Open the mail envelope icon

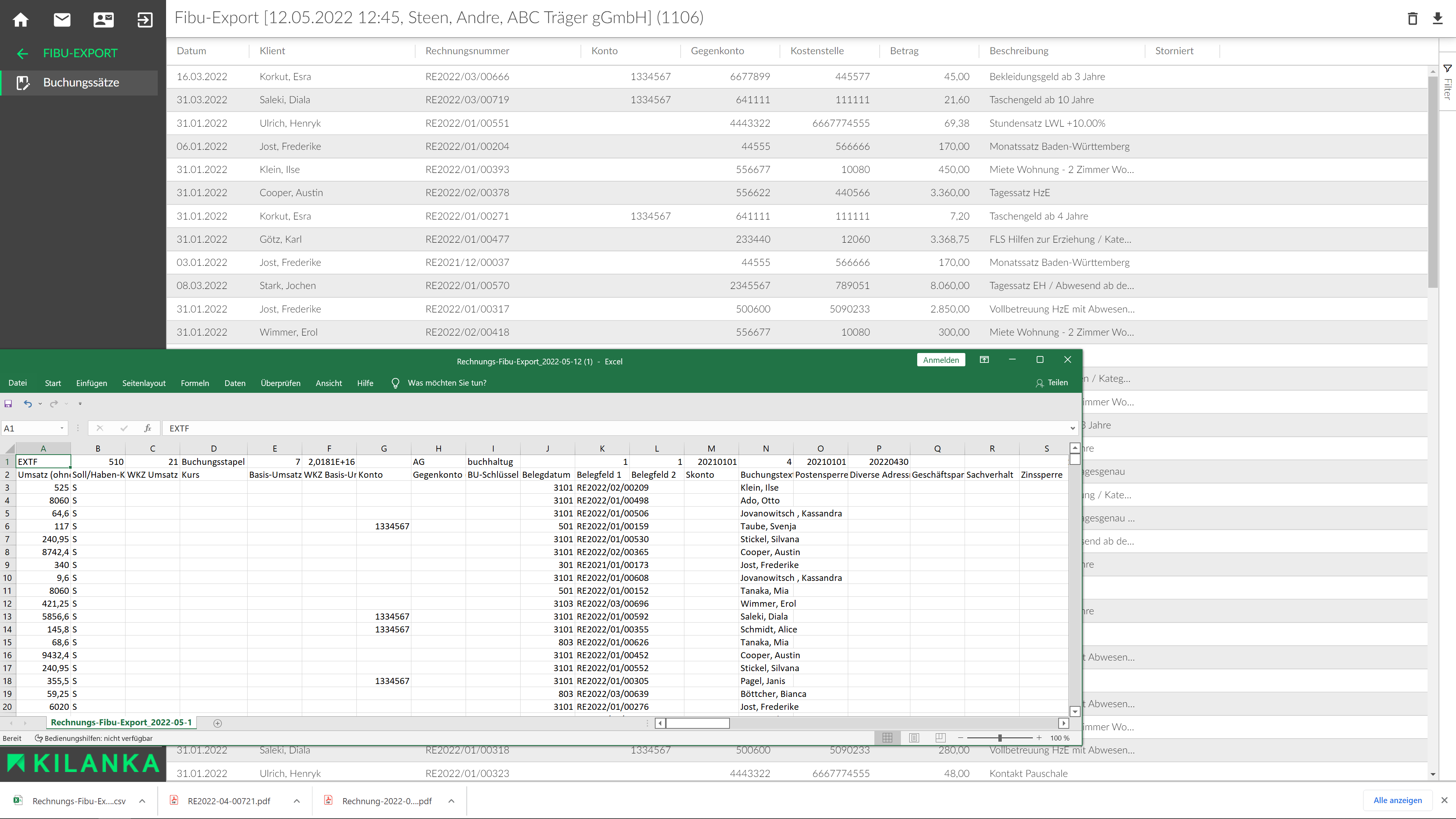coord(62,20)
